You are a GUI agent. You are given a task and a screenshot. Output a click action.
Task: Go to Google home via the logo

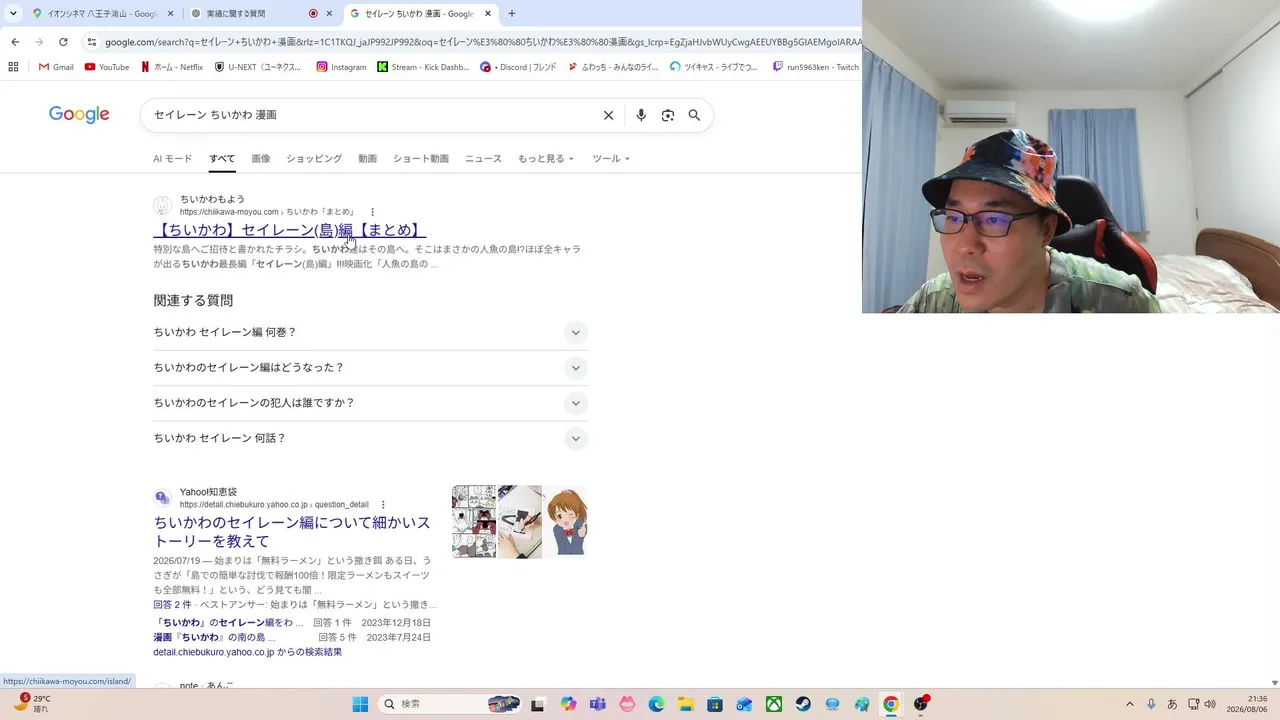tap(79, 115)
